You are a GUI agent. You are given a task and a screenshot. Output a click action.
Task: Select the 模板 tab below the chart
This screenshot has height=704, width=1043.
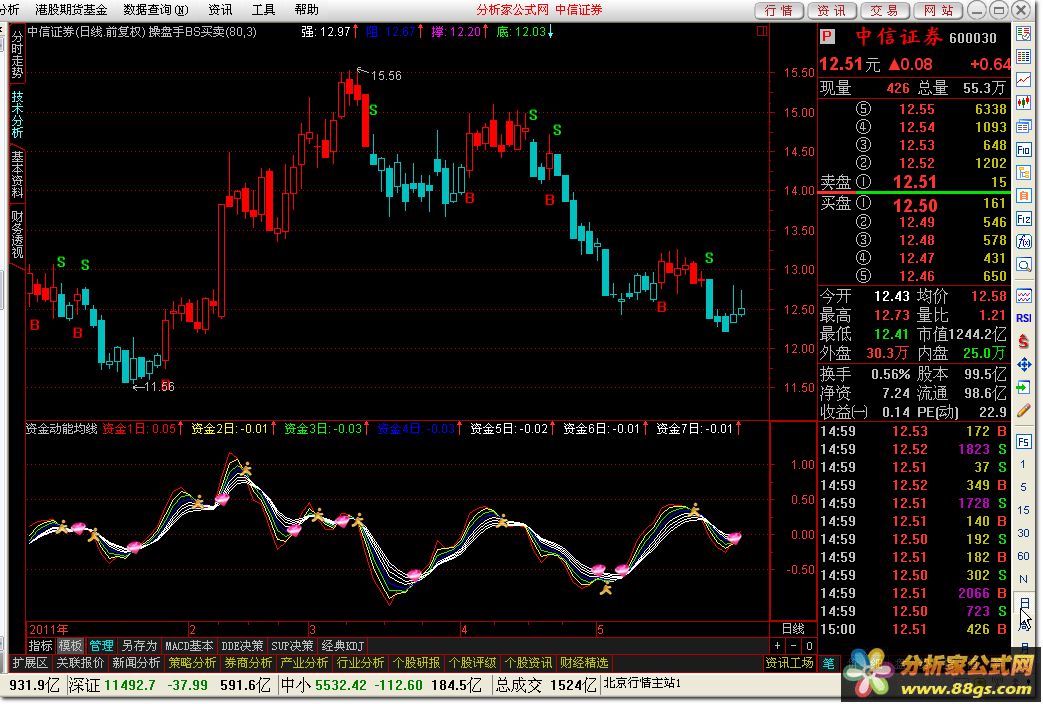tap(70, 645)
